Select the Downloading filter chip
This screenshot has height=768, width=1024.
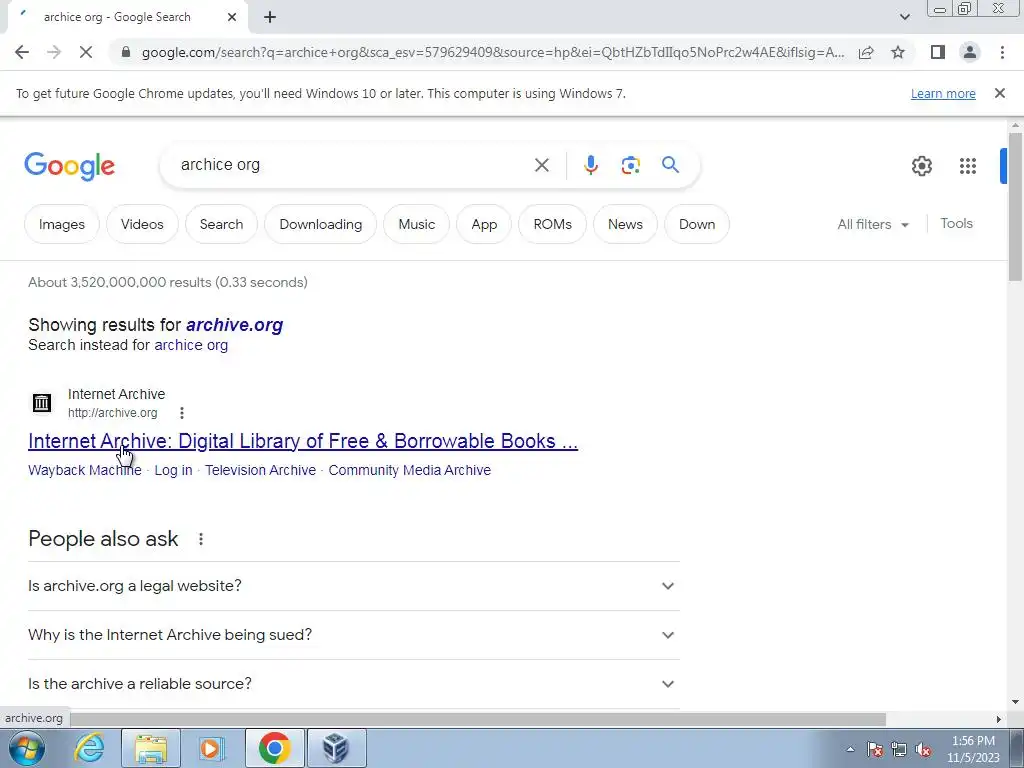(x=321, y=224)
